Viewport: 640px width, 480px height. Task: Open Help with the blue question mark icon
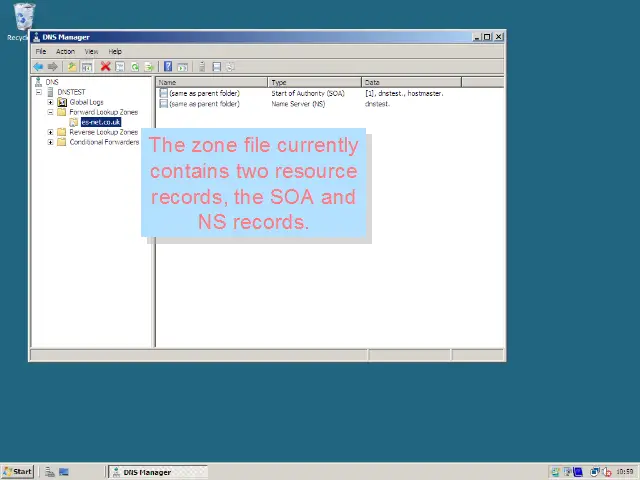click(x=168, y=66)
